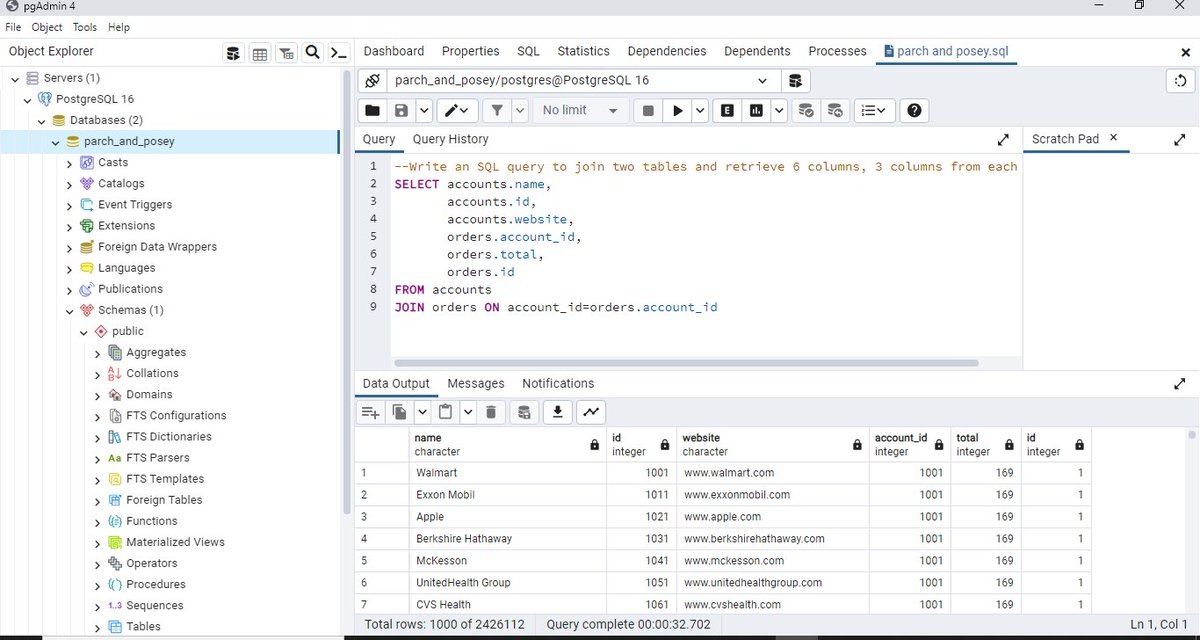Click the Object Explorer PSQL terminal icon
Image resolution: width=1200 pixels, height=640 pixels.
point(339,53)
